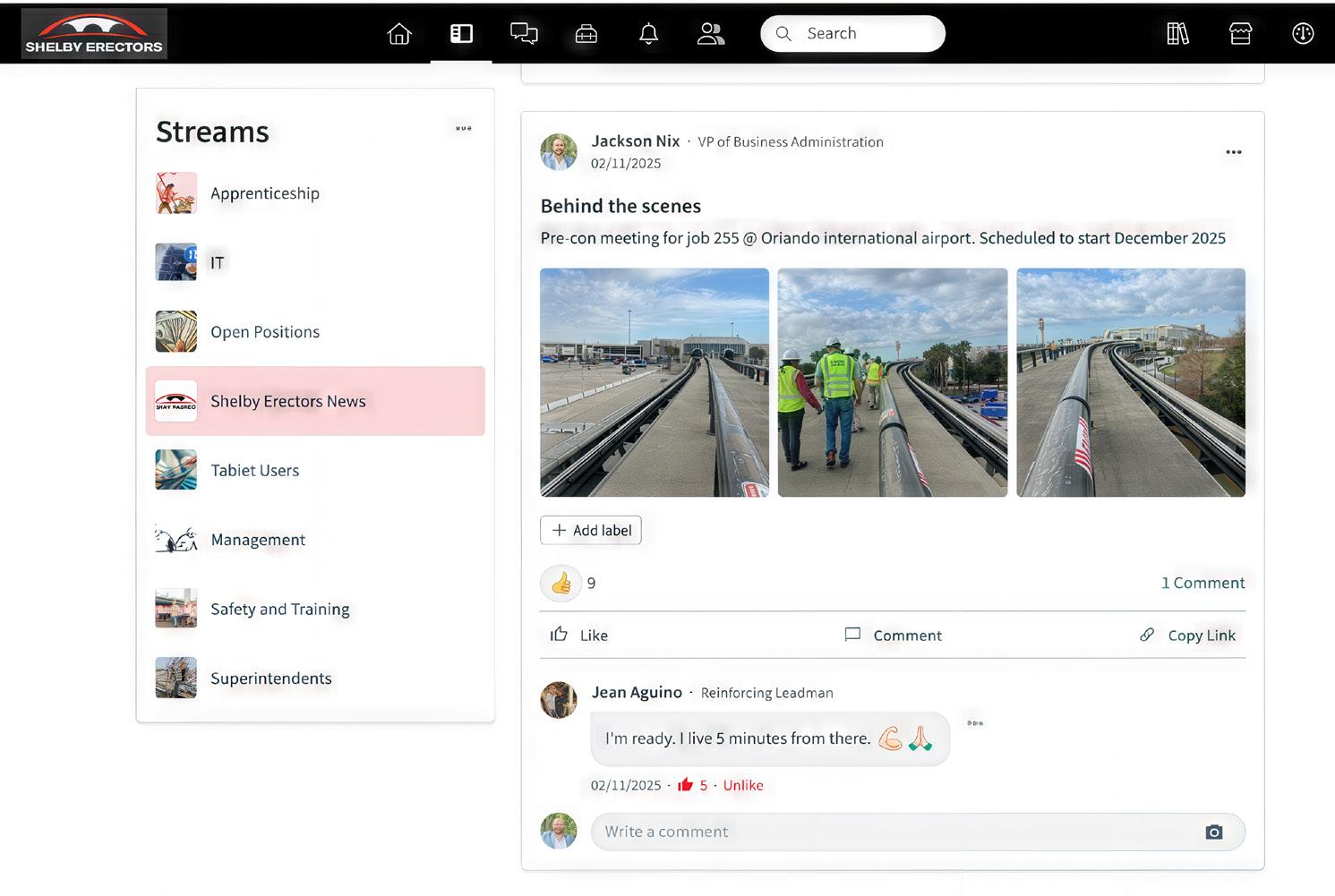1335x896 pixels.
Task: View first photo of airport guideway
Action: point(655,382)
